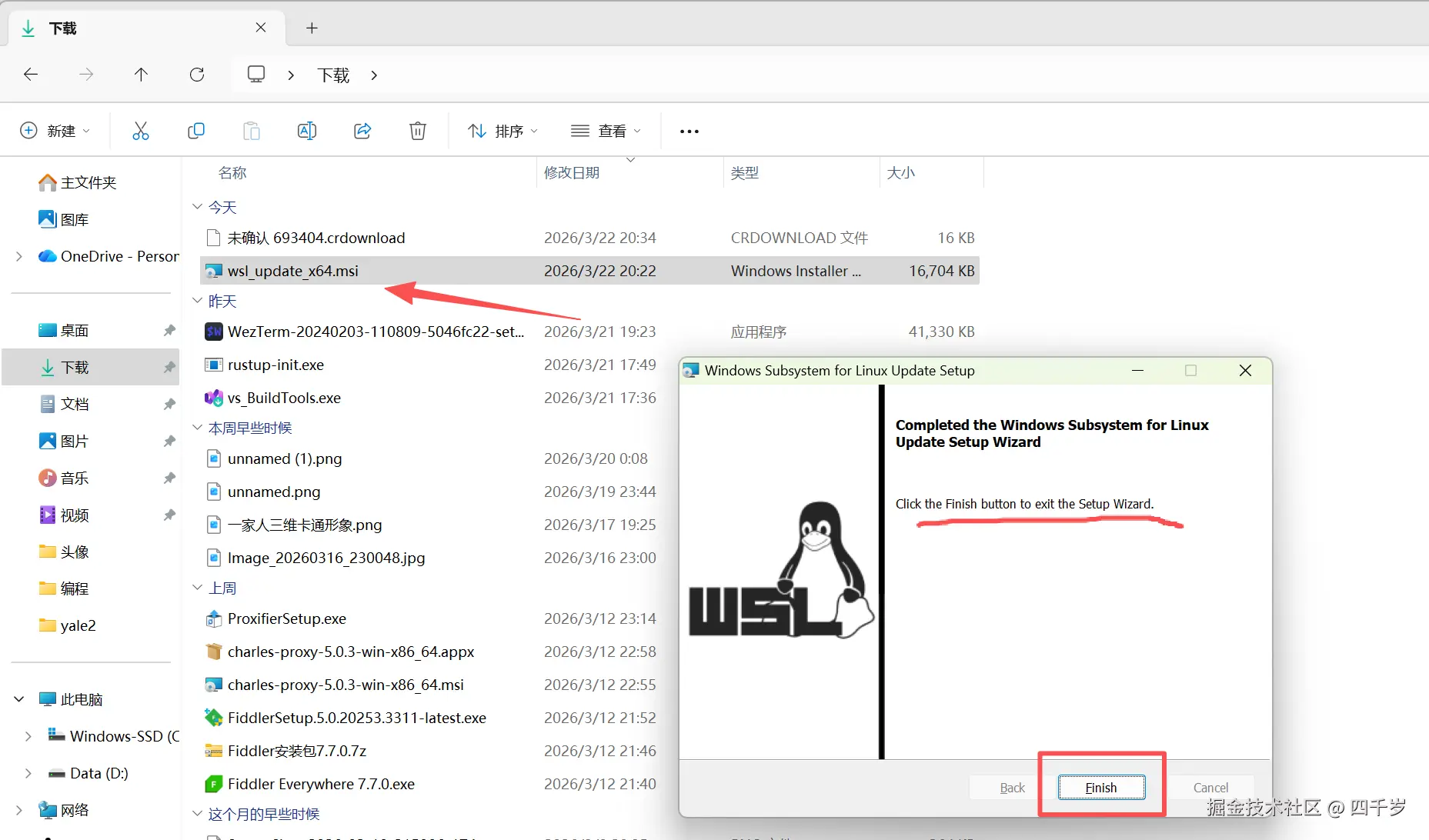Screen dimensions: 1429x840
Task: Expand the 网络 tree node
Action: pyautogui.click(x=19, y=810)
